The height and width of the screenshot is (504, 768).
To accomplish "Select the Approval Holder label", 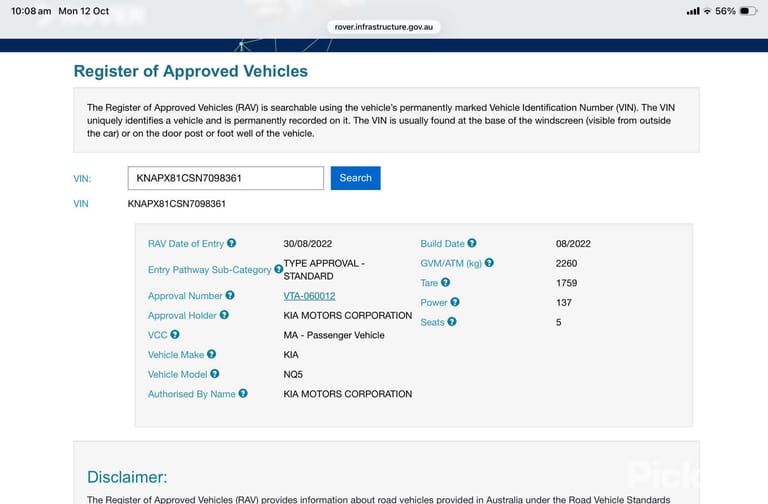I will (x=182, y=315).
